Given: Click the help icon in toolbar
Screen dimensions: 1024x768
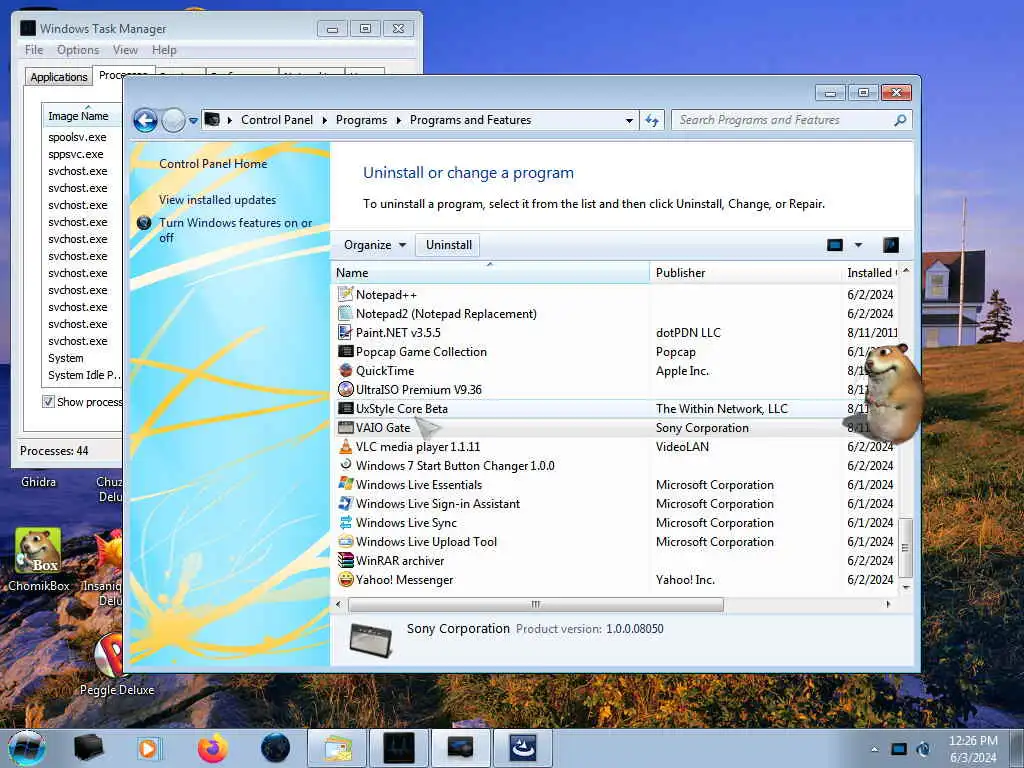Looking at the screenshot, I should pos(891,245).
